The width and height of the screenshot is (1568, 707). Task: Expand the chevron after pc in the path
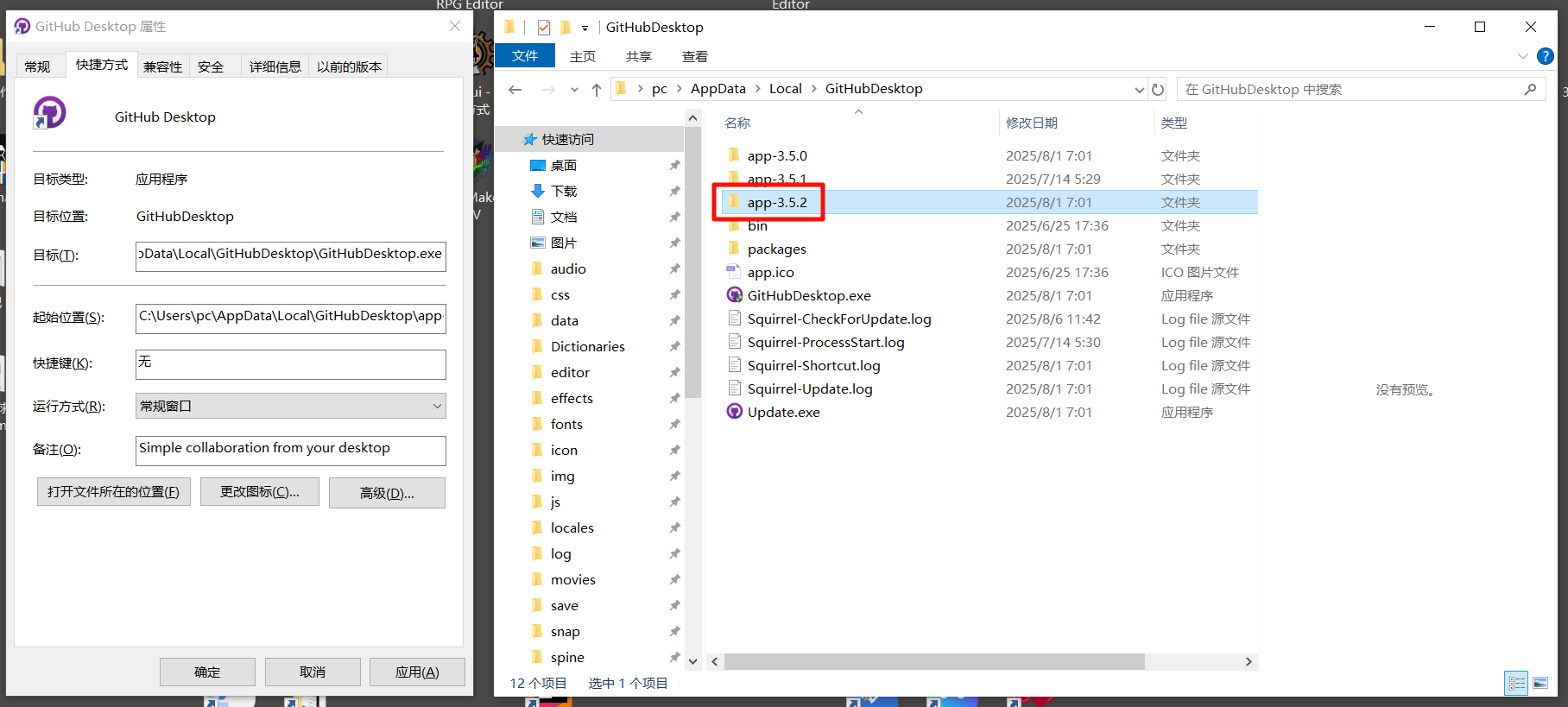679,89
